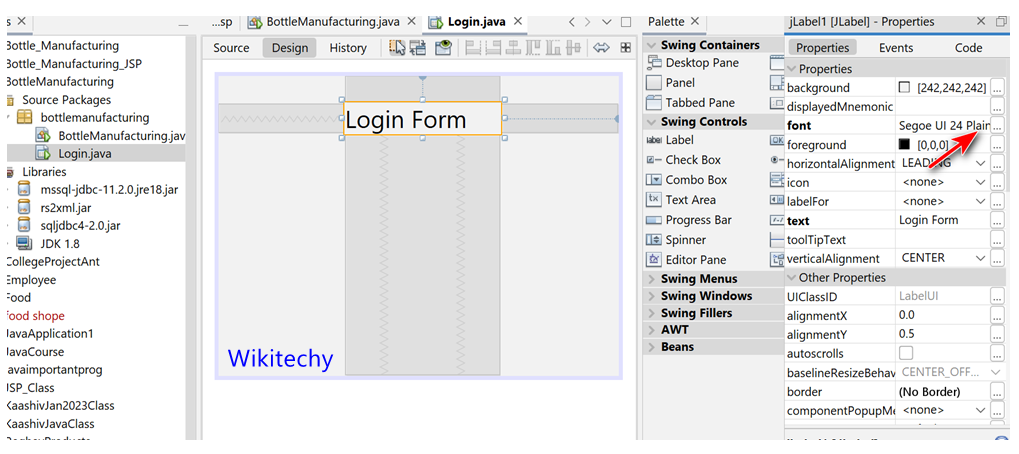
Task: Expand the AWT palette category
Action: coord(652,330)
